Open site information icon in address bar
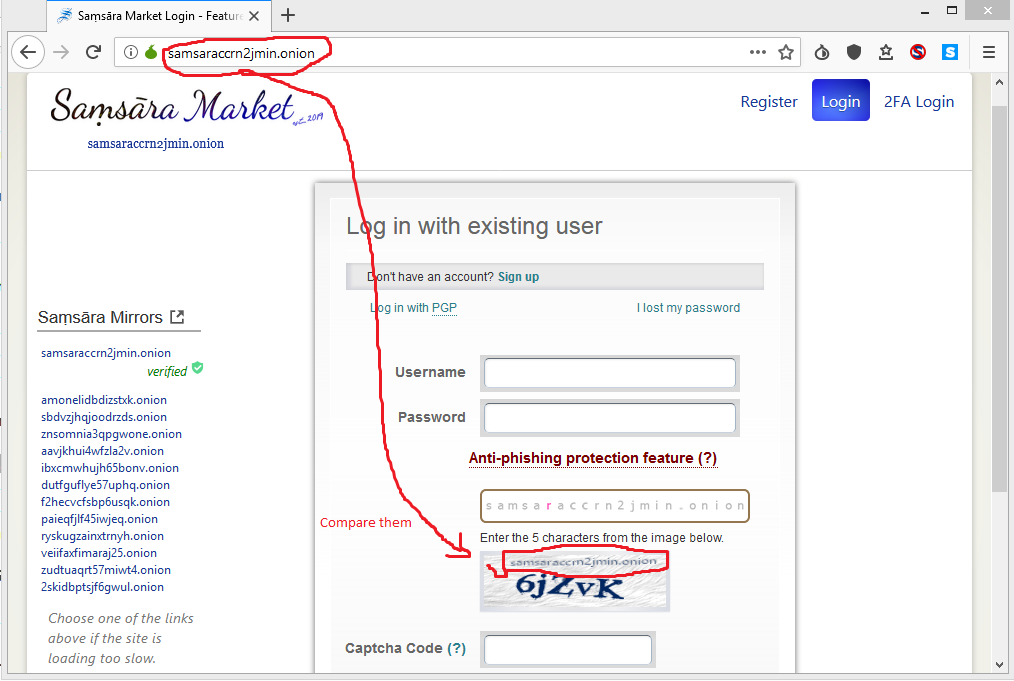The height and width of the screenshot is (681, 1014). 131,52
